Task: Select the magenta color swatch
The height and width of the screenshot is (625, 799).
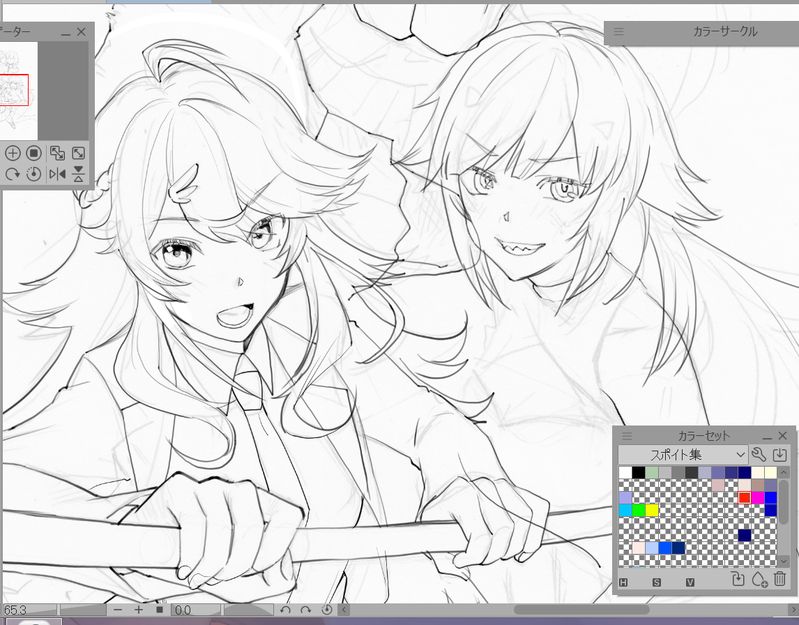Action: point(758,498)
